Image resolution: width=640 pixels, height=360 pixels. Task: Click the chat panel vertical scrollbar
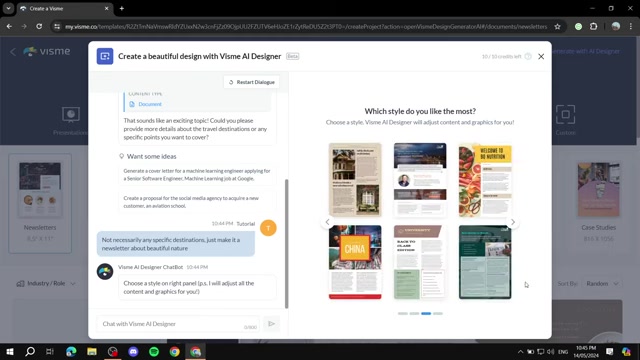point(287,244)
